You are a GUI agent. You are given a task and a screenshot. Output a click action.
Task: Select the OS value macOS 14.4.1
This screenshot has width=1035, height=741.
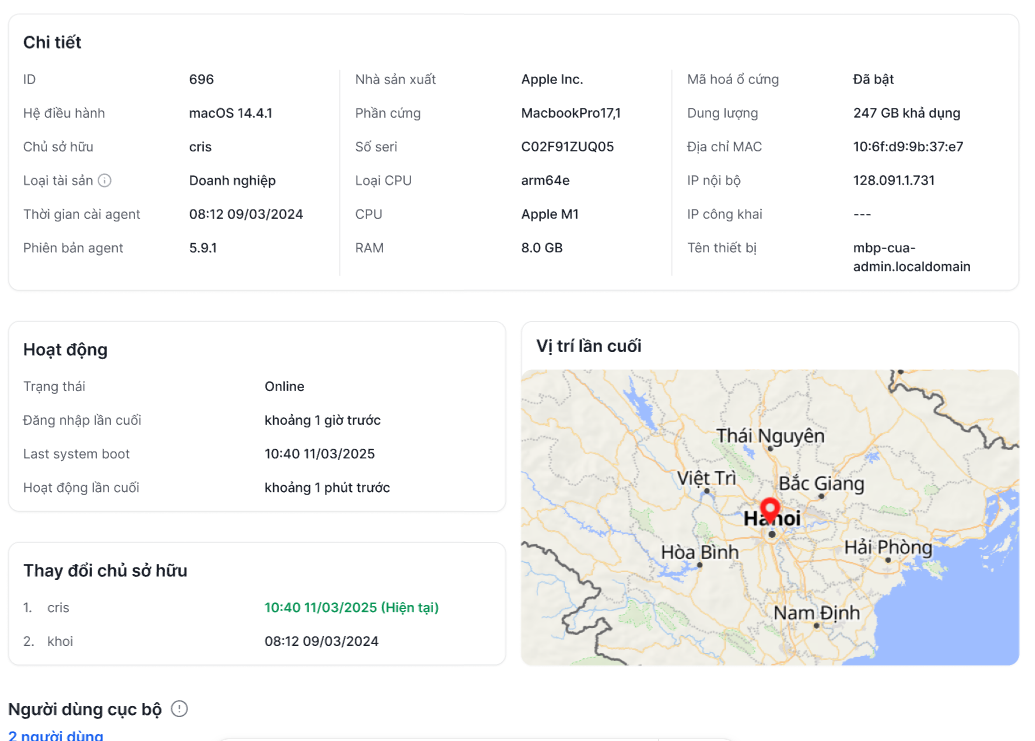pos(230,113)
